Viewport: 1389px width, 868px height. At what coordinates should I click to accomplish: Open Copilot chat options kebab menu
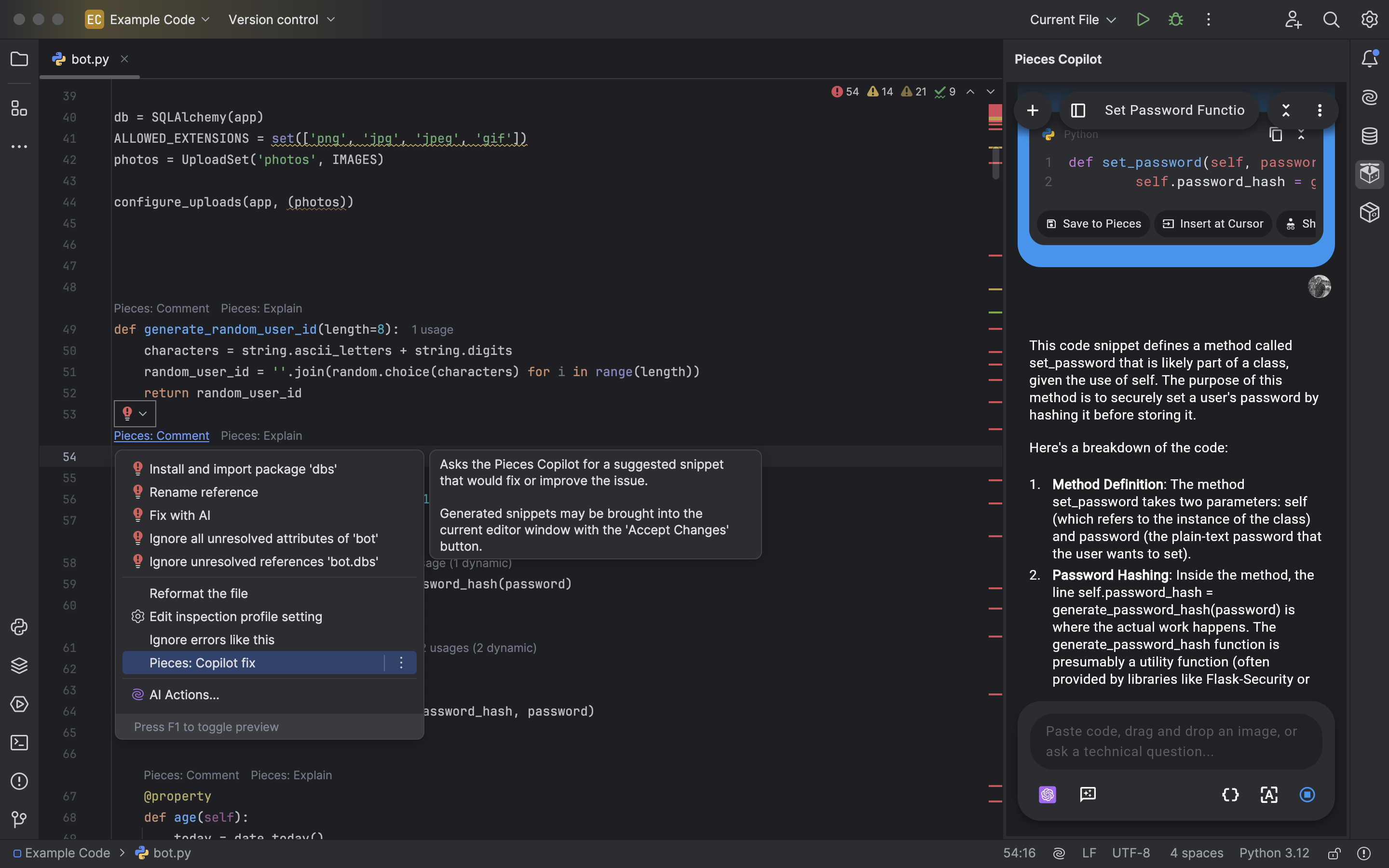(1320, 110)
